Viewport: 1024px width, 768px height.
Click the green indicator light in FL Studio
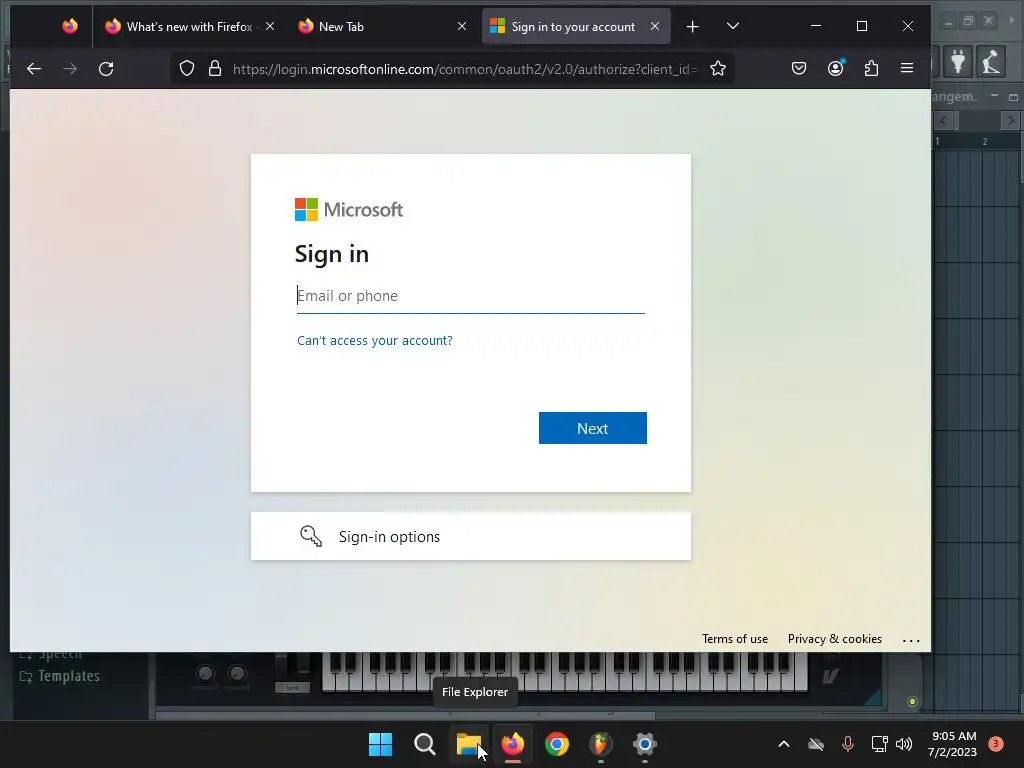coord(912,701)
